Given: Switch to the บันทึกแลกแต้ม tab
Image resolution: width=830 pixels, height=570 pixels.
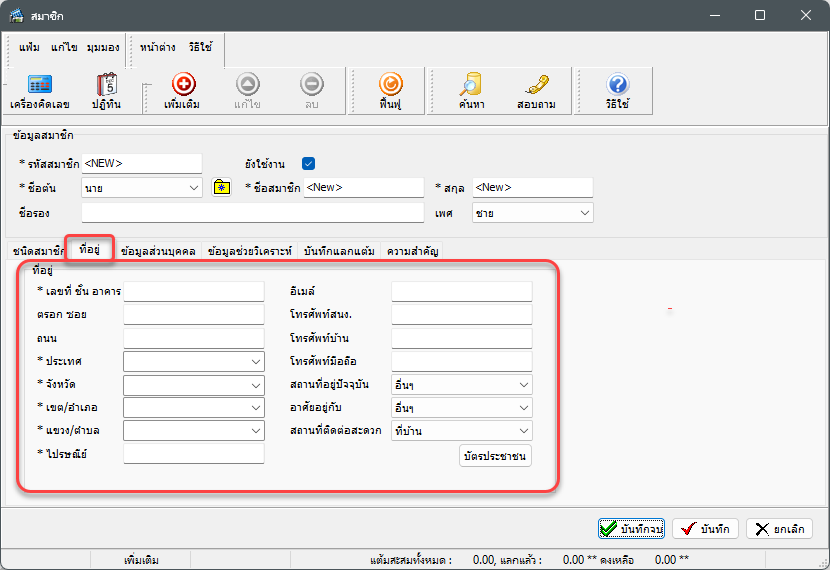Looking at the screenshot, I should [x=341, y=251].
